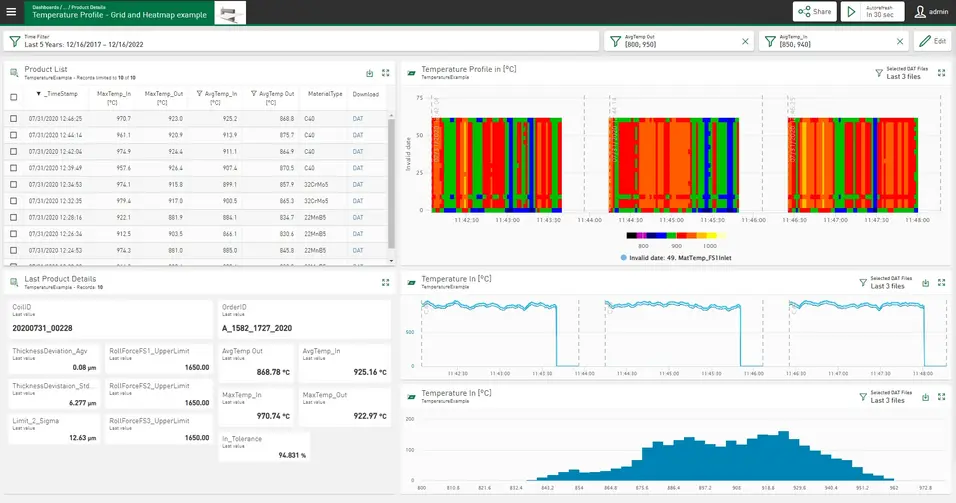Click the Share button
This screenshot has width=956, height=503.
(x=814, y=12)
